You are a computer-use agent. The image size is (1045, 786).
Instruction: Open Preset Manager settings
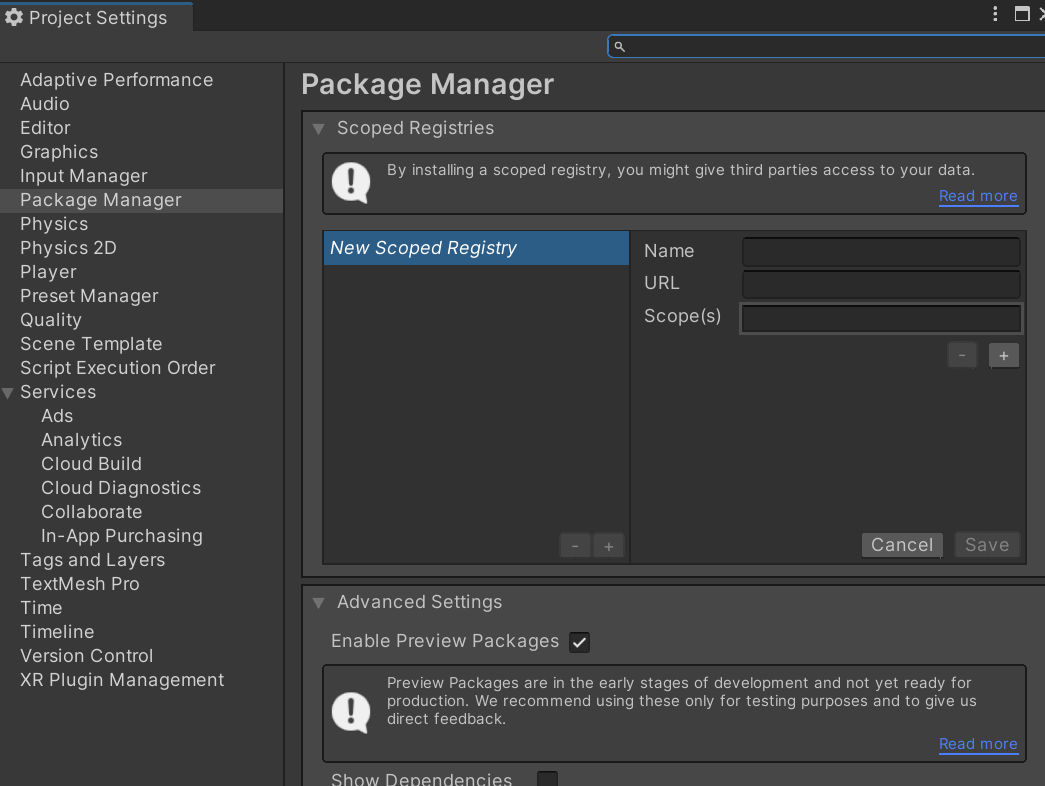click(x=89, y=296)
